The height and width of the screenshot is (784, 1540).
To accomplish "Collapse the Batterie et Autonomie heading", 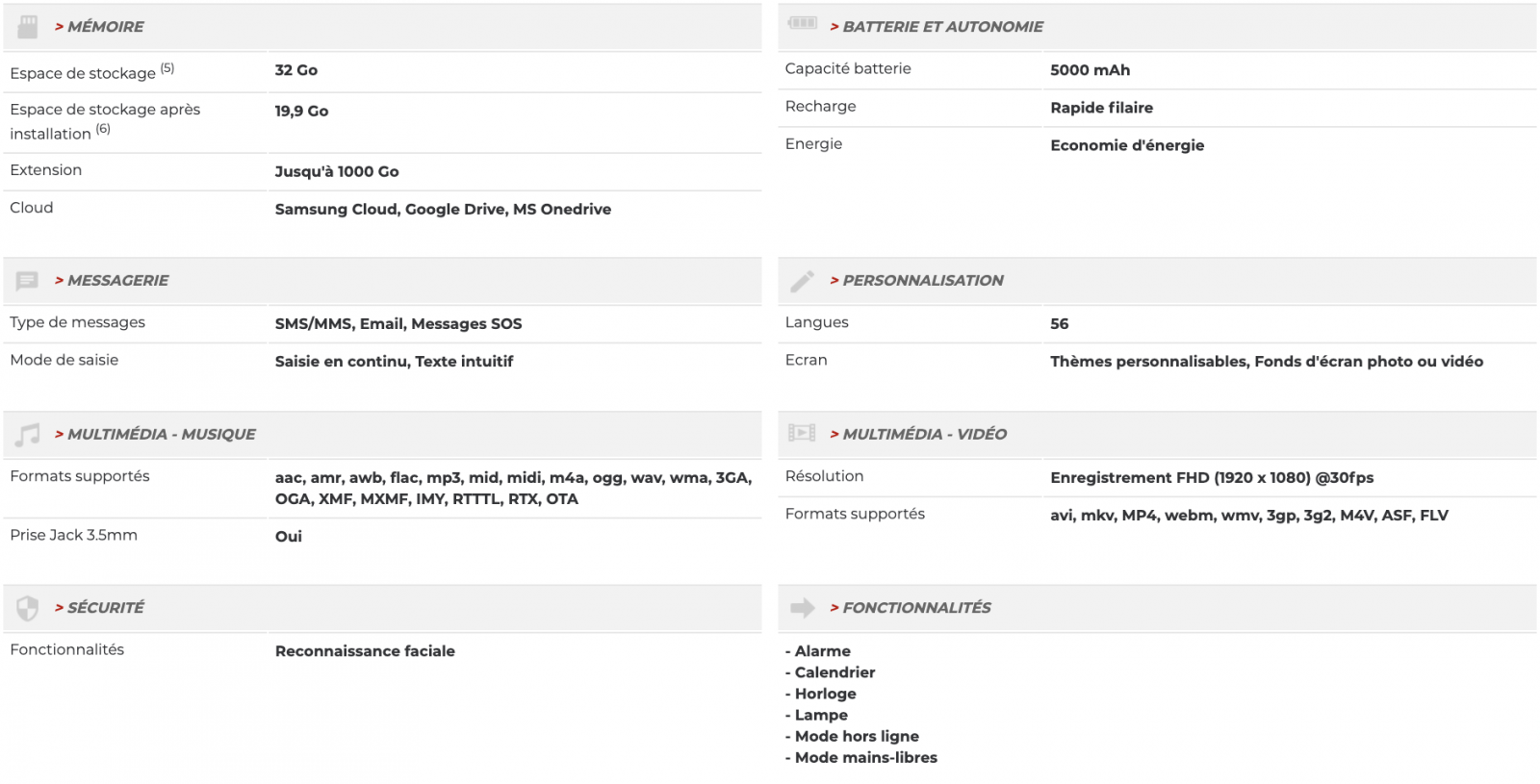I will 942,27.
